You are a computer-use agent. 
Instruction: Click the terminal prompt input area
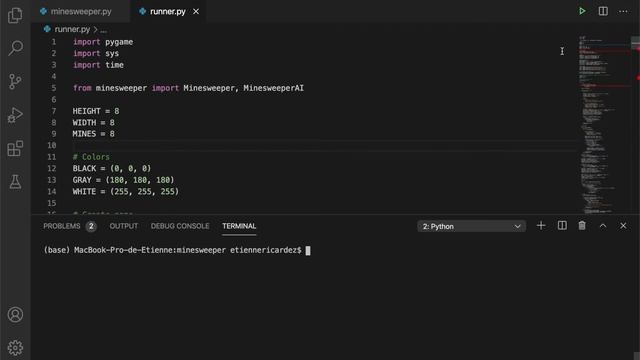[x=308, y=250]
